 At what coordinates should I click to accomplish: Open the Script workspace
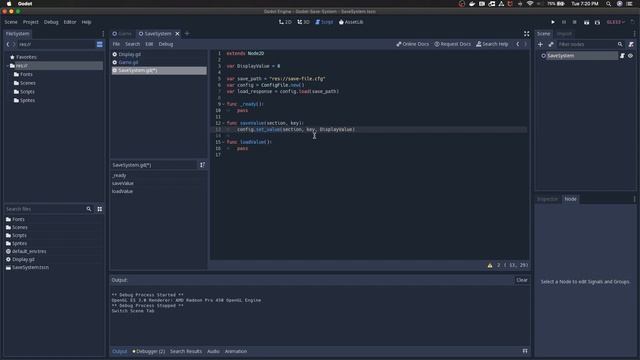coord(324,22)
